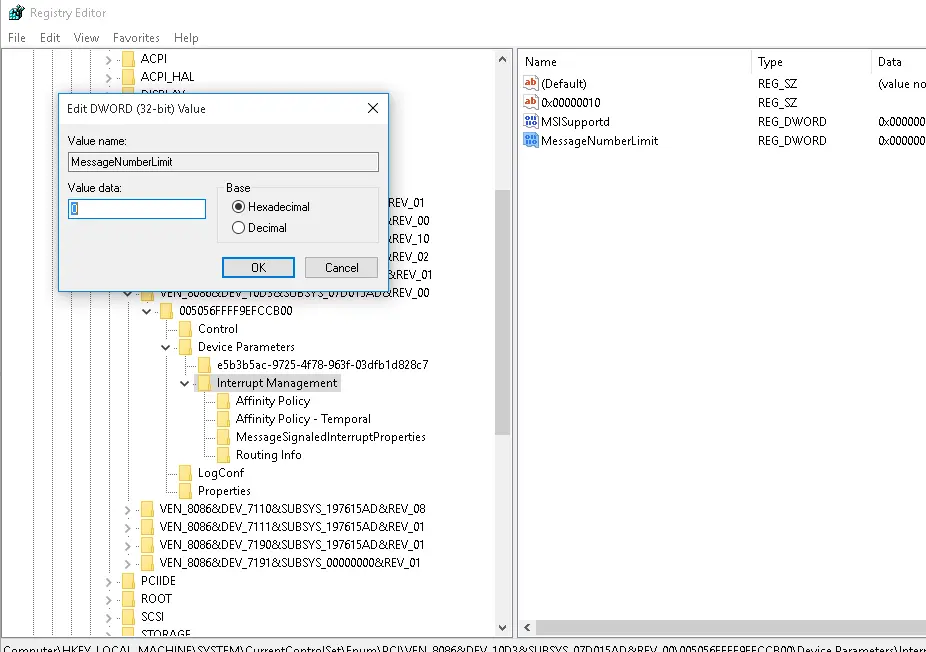Screen dimensions: 926x652
Task: Collapse the 005056FFFF9EFCCB00 key
Action: (x=146, y=311)
